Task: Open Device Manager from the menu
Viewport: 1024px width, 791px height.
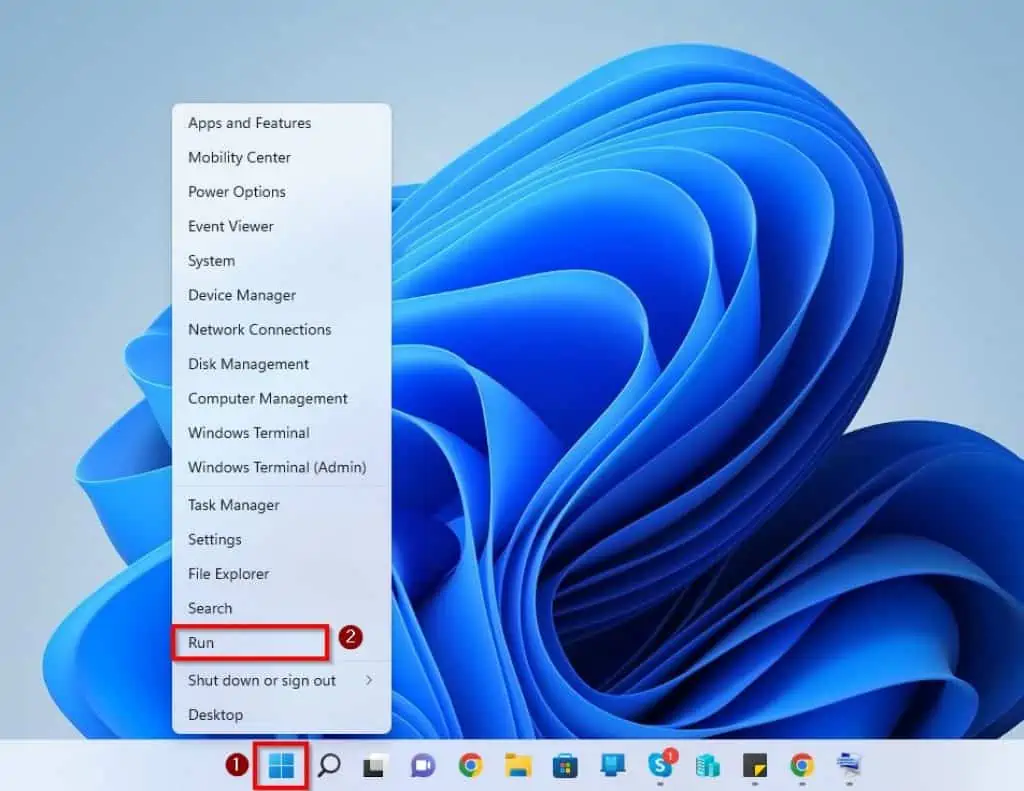Action: click(x=242, y=295)
